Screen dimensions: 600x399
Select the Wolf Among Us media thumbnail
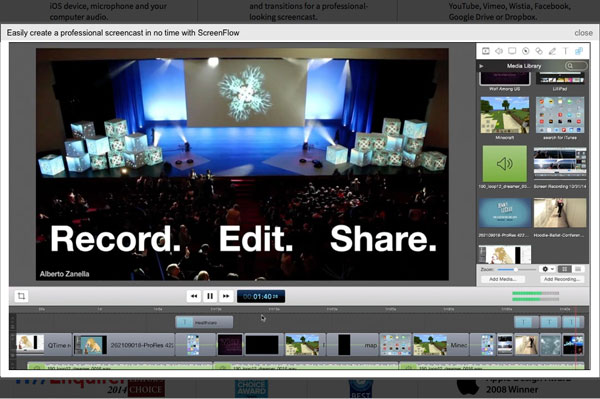(505, 79)
